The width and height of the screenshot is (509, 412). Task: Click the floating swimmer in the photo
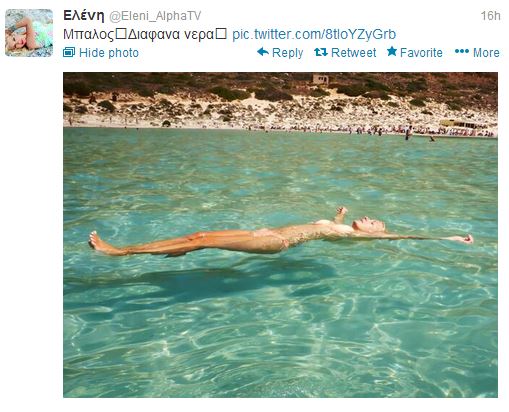tap(281, 233)
